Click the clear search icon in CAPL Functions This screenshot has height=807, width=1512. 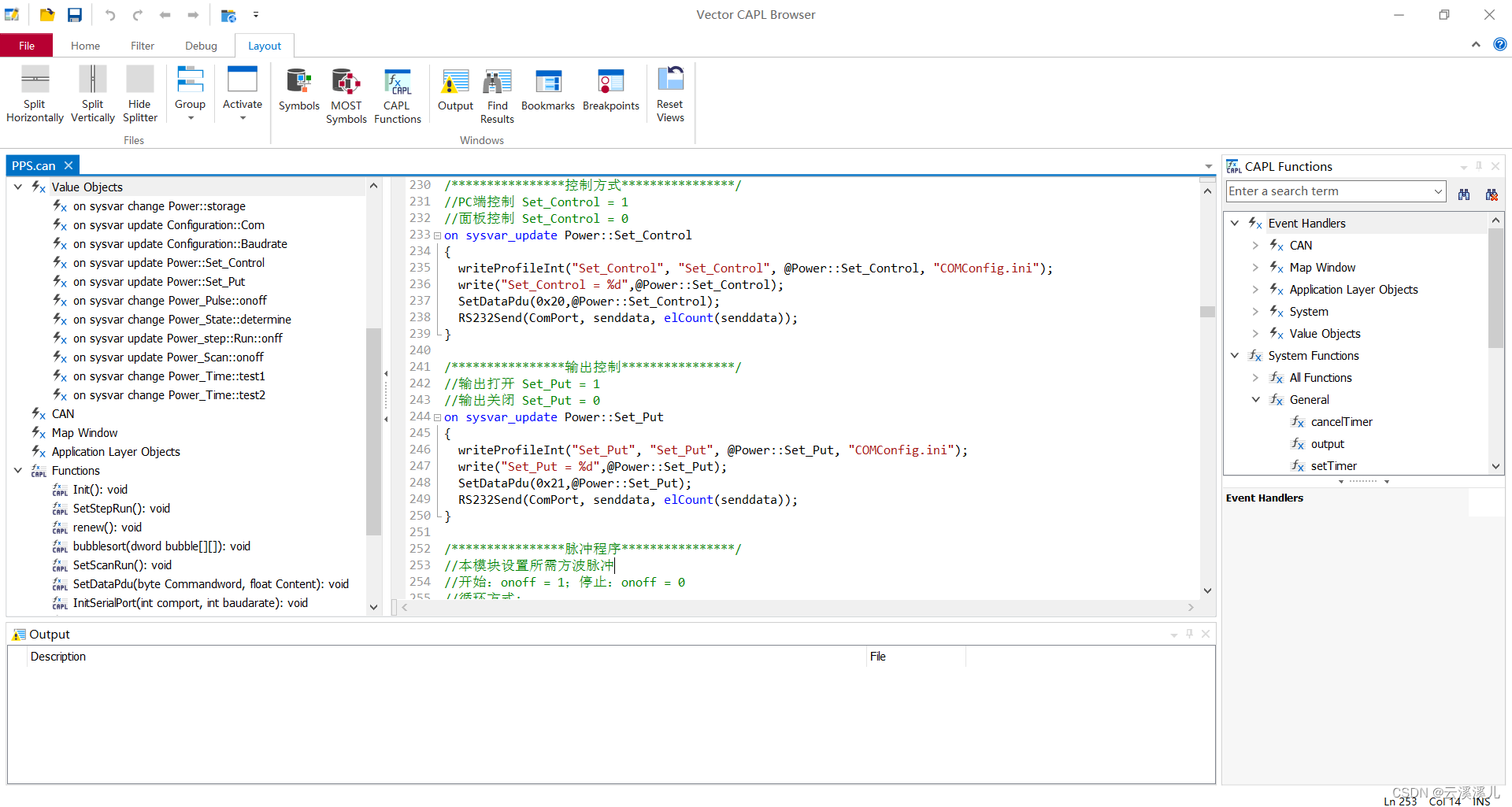click(1492, 194)
